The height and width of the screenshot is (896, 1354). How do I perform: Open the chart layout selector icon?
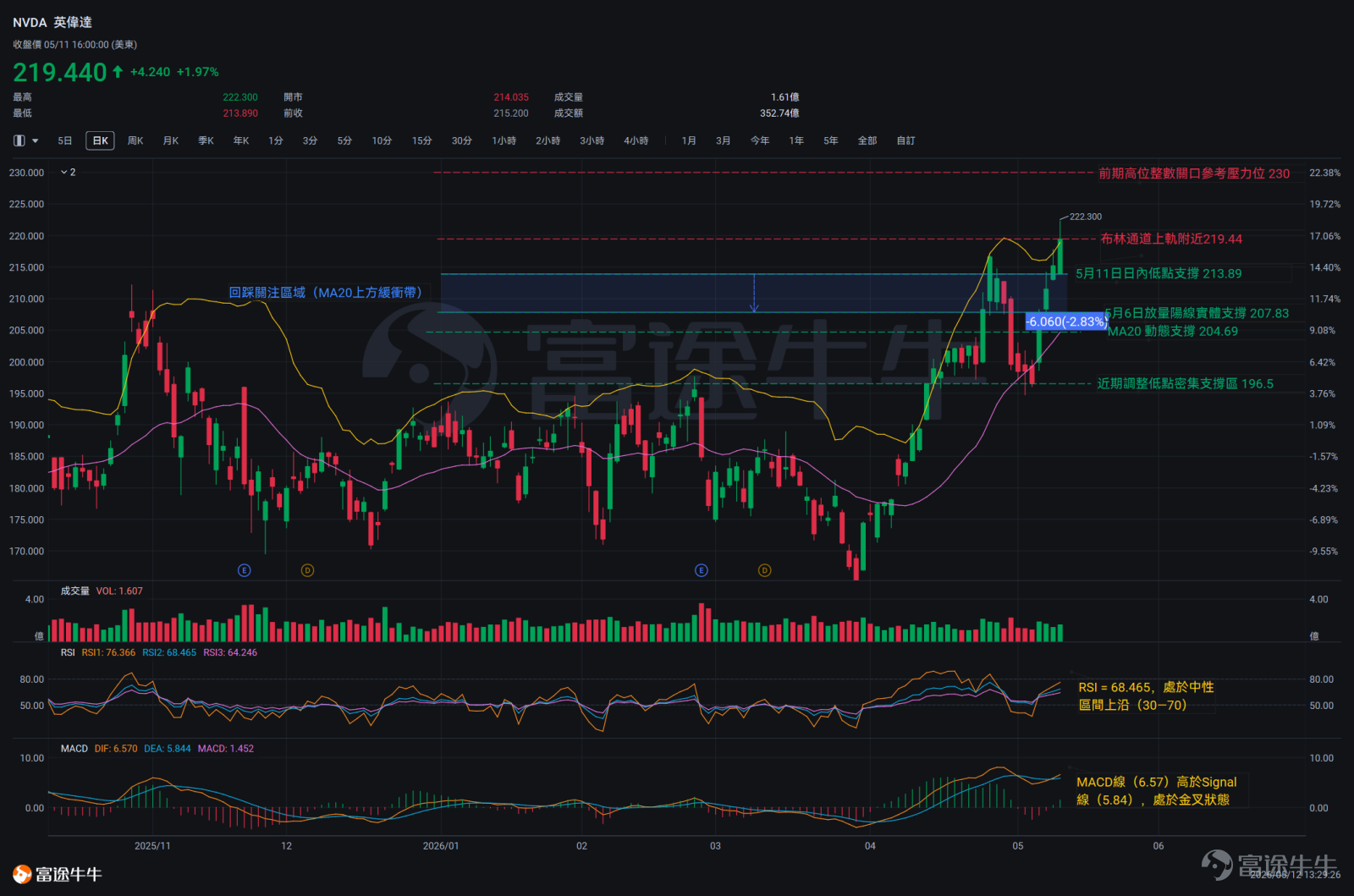coord(19,140)
